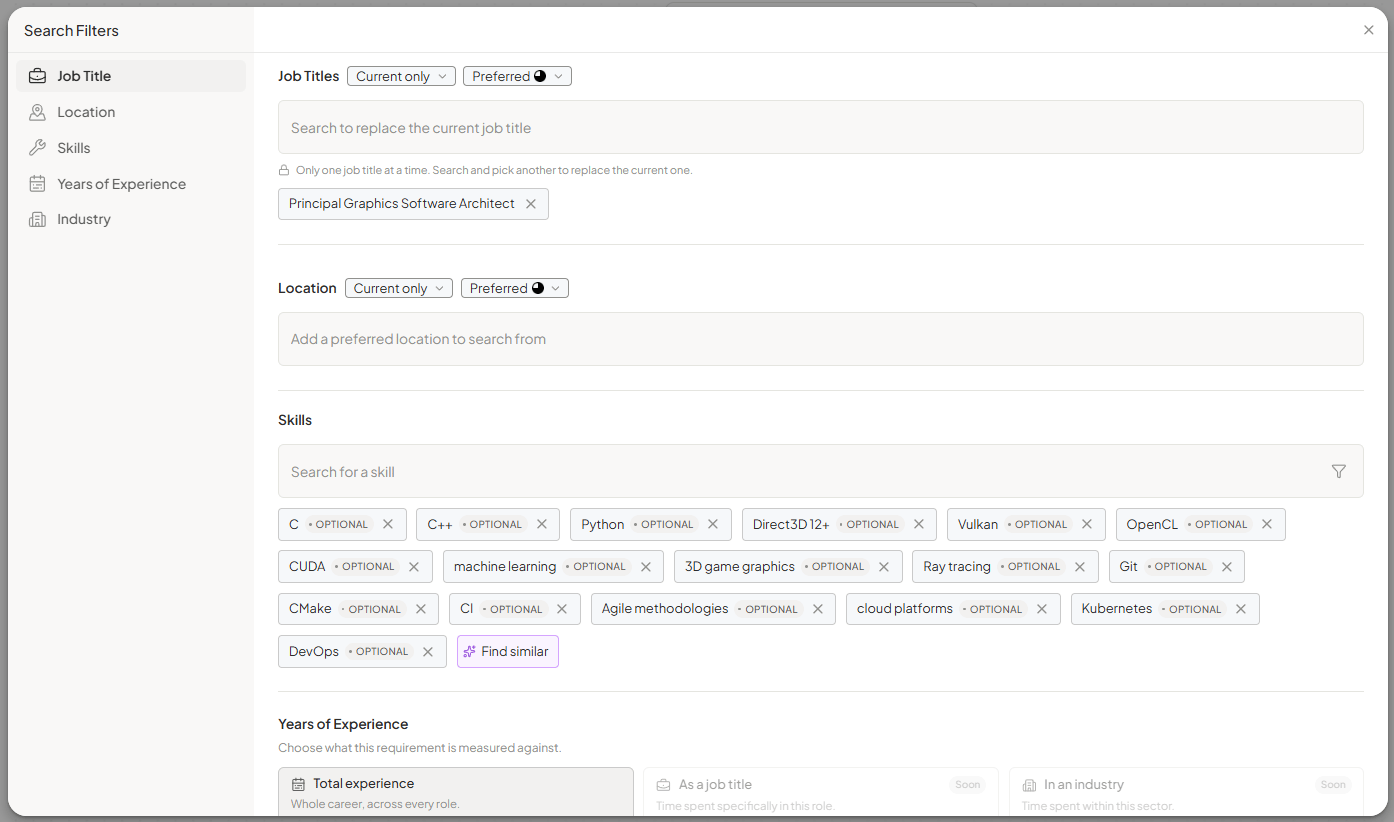Viewport: 1394px width, 822px height.
Task: Remove the cloud platforms skill chip
Action: click(1042, 609)
